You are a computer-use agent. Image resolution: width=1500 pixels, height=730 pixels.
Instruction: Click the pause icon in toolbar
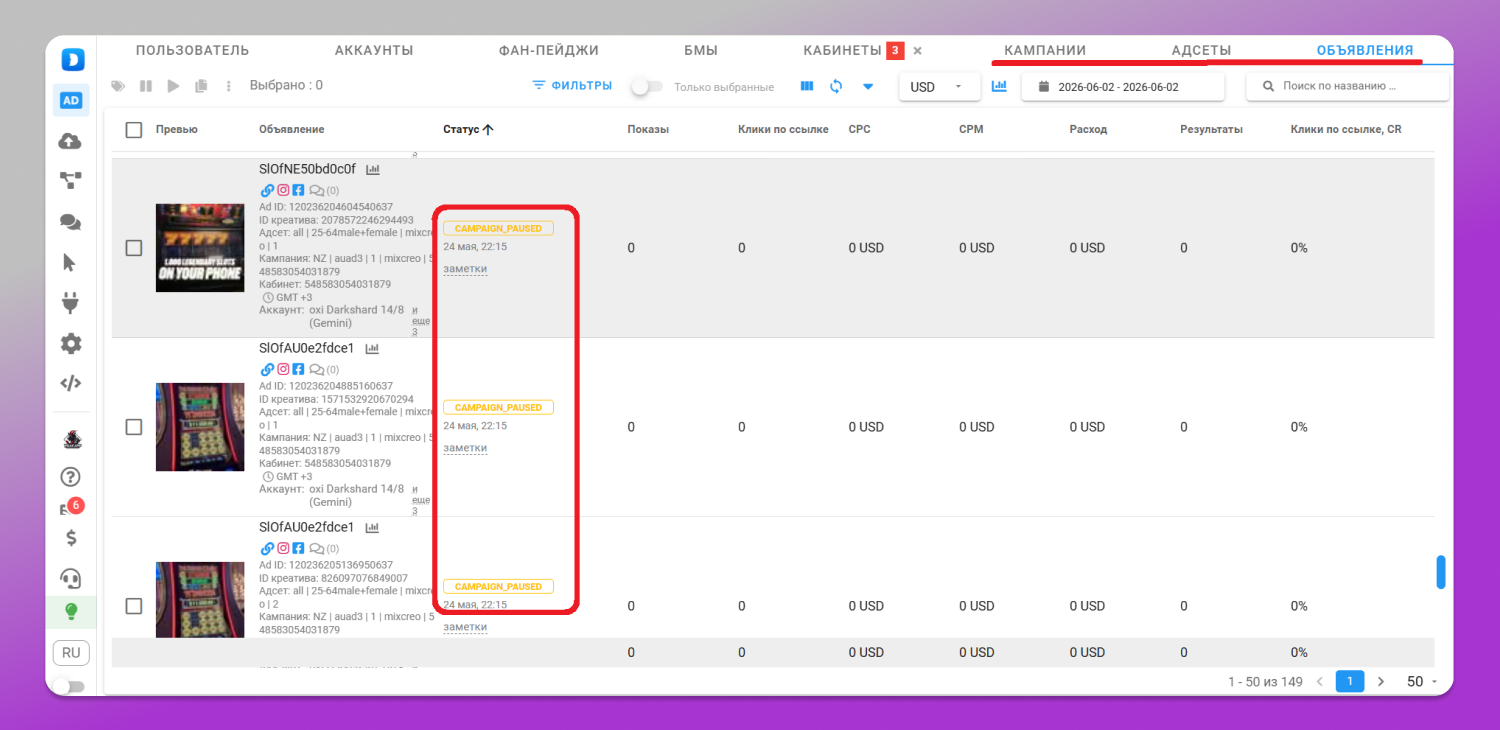pos(146,86)
